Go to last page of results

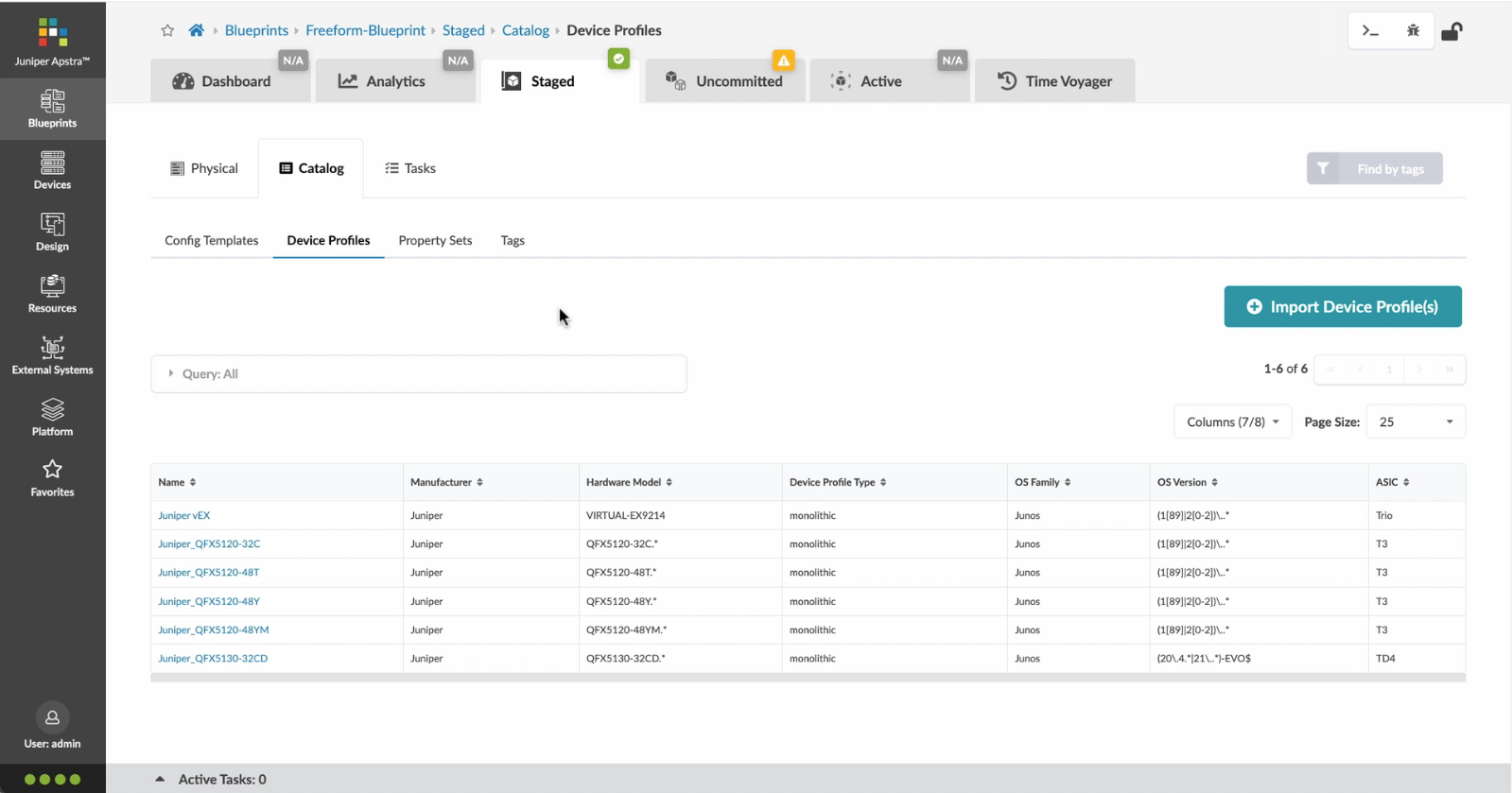[x=1450, y=370]
